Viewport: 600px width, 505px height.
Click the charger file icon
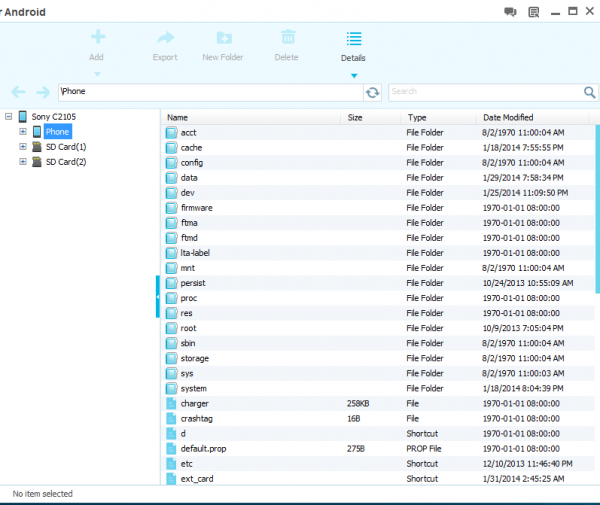[x=171, y=404]
